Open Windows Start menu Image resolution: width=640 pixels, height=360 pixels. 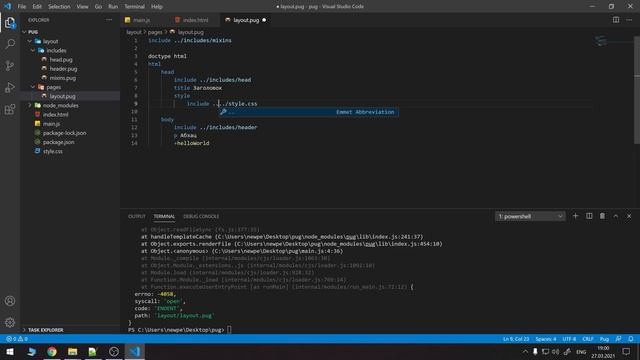(x=10, y=351)
